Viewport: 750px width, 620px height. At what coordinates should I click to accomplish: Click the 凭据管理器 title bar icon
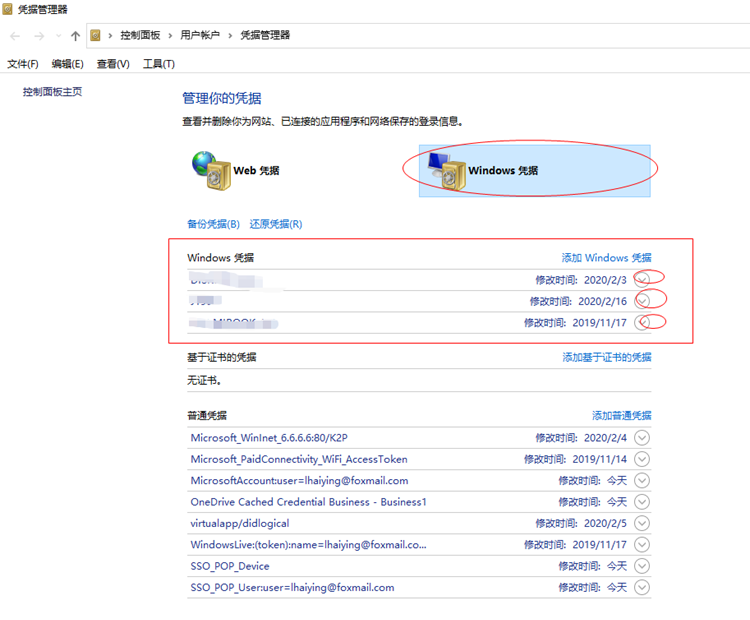[x=9, y=9]
